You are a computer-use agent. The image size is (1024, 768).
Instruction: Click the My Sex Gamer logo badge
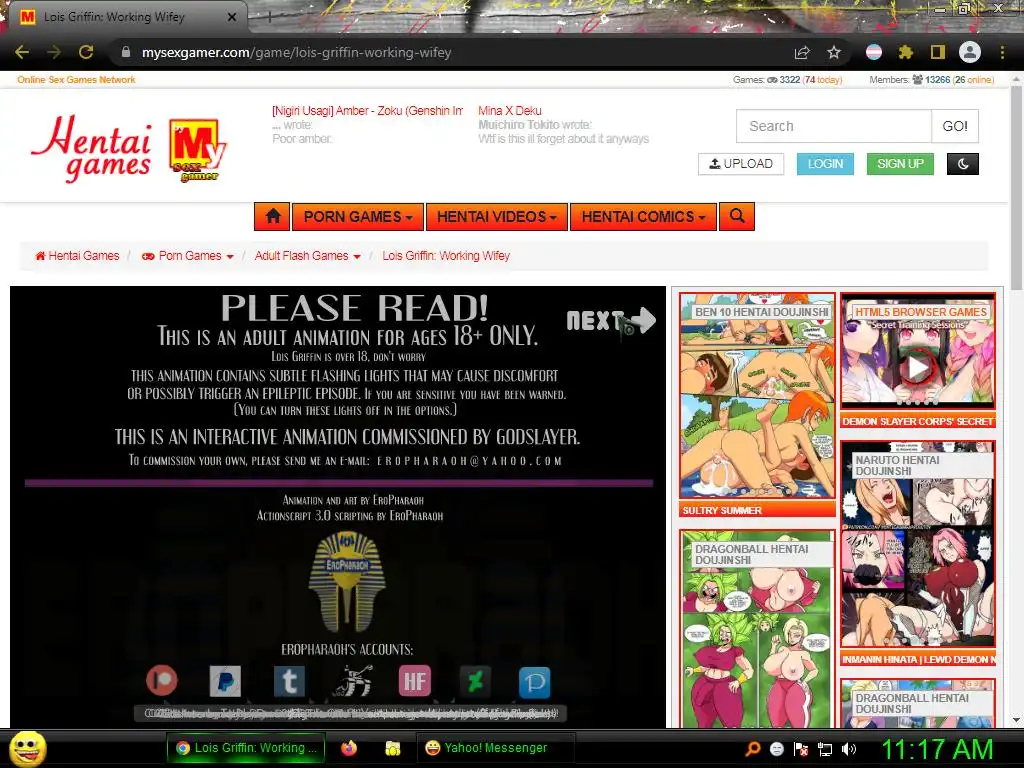click(197, 150)
